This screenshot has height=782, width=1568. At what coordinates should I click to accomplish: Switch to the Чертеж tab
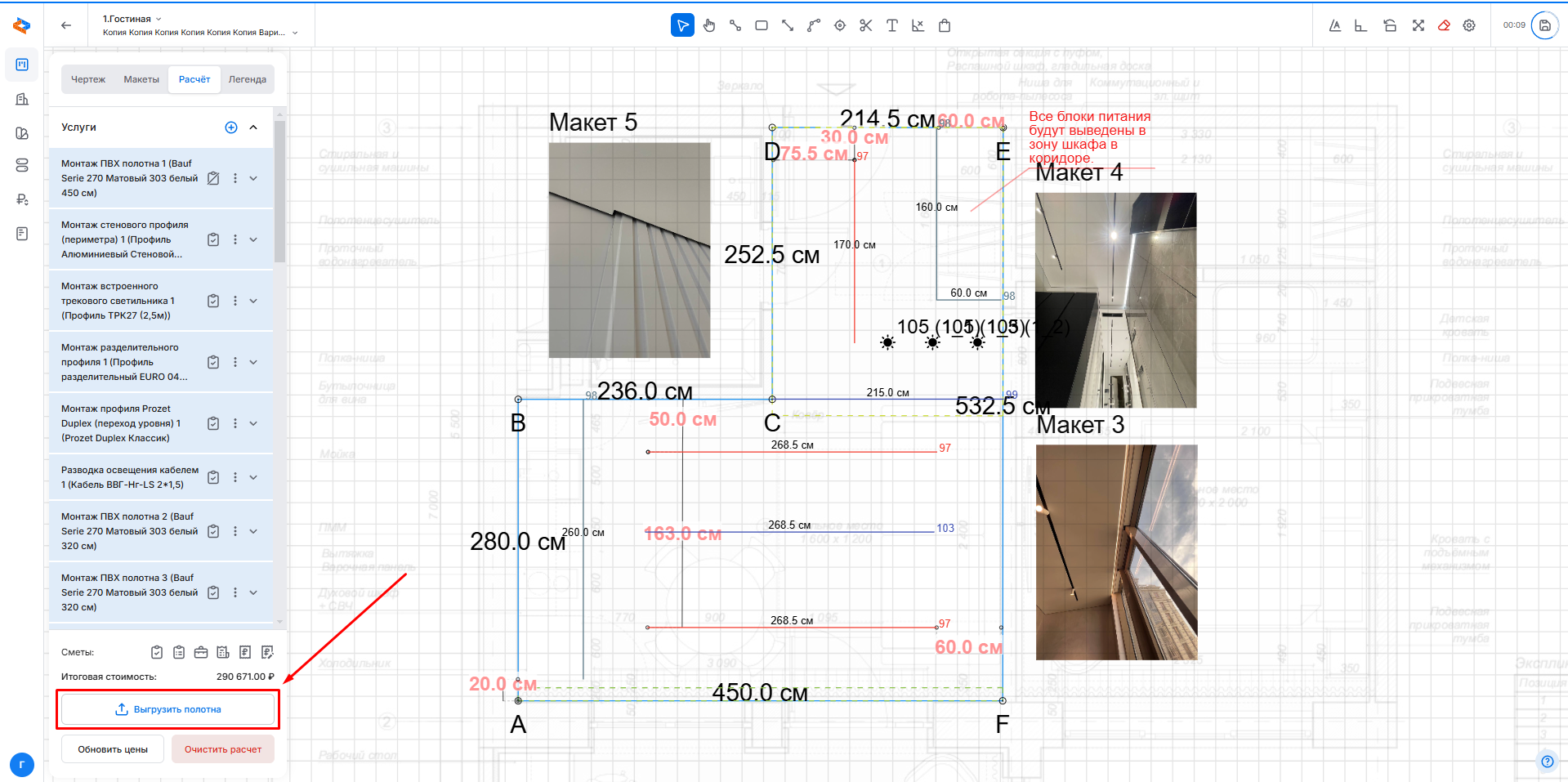point(88,79)
